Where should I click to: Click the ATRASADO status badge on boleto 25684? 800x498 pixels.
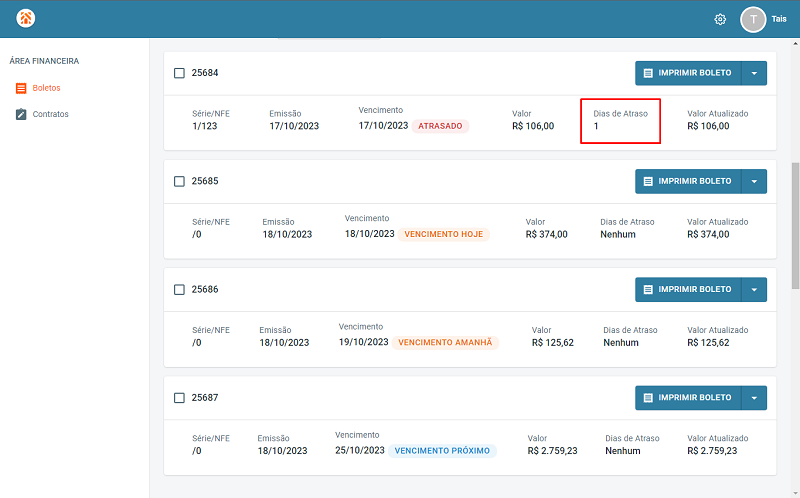[x=440, y=126]
